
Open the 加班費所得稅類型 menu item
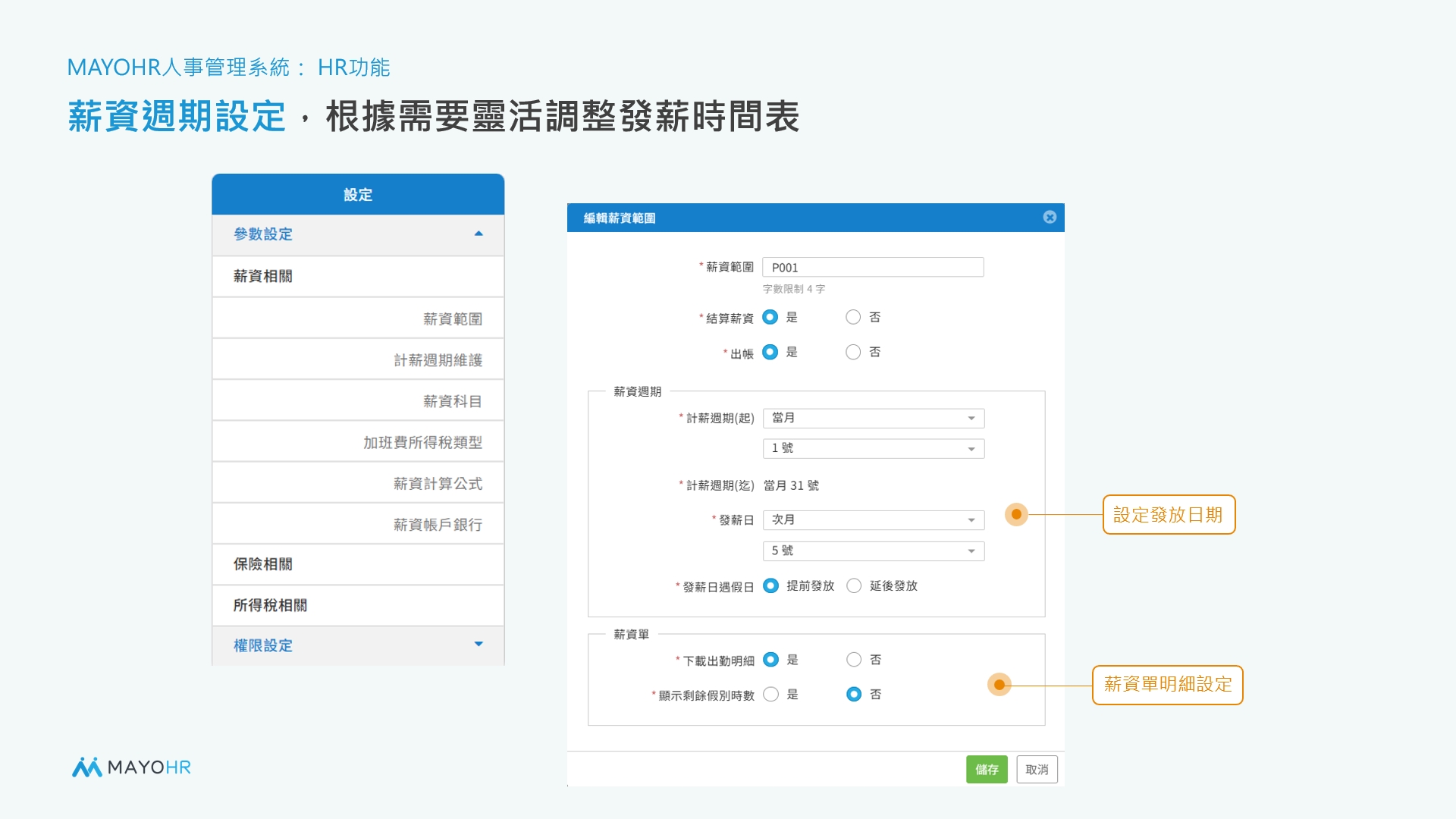[358, 441]
